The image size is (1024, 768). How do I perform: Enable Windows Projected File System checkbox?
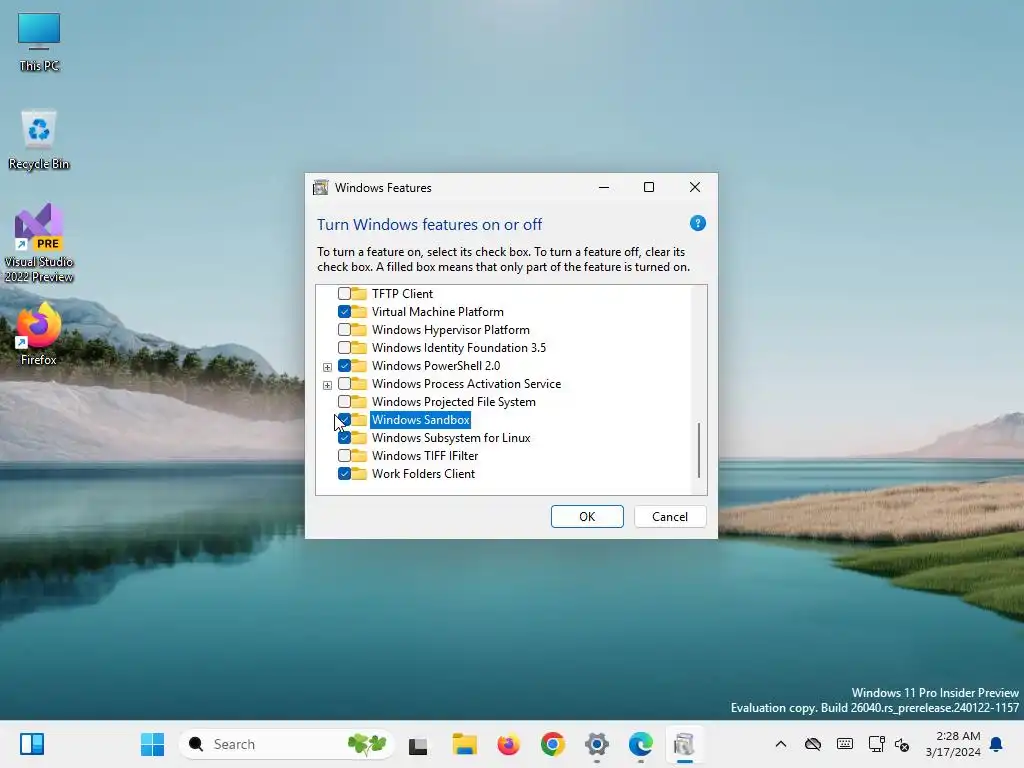344,402
